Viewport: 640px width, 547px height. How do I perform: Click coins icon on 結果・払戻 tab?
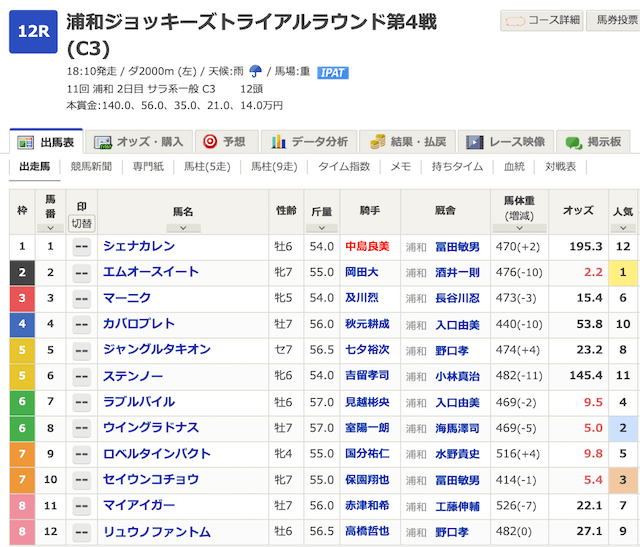378,142
